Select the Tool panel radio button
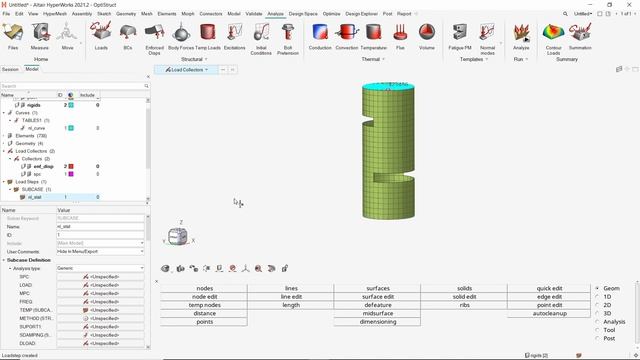This screenshot has width=640, height=360. tap(597, 330)
